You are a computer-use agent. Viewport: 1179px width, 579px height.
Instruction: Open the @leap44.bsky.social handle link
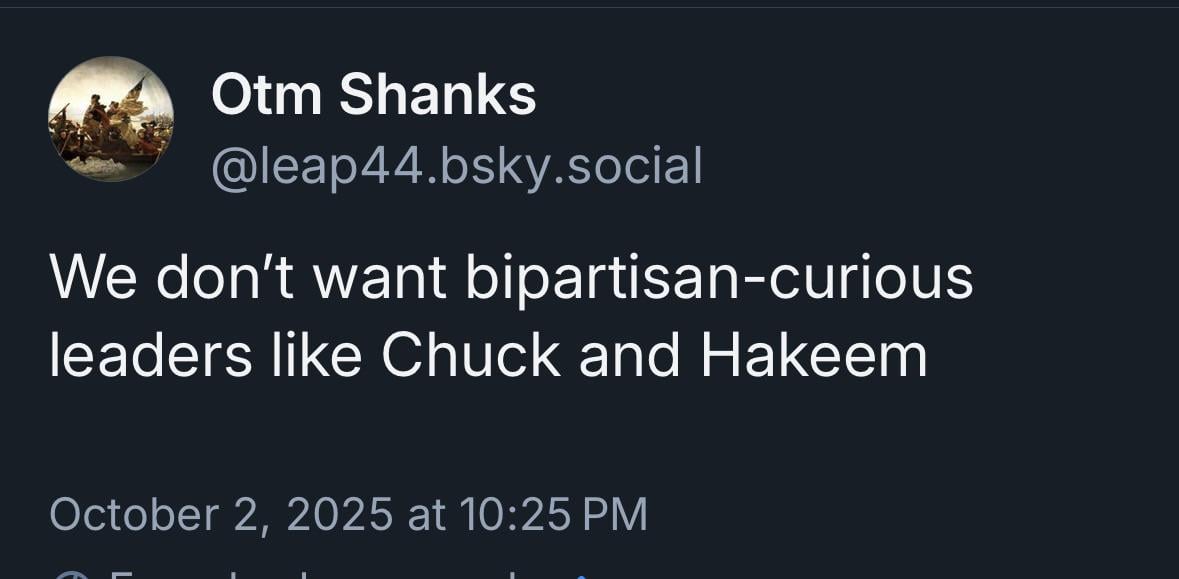click(456, 166)
